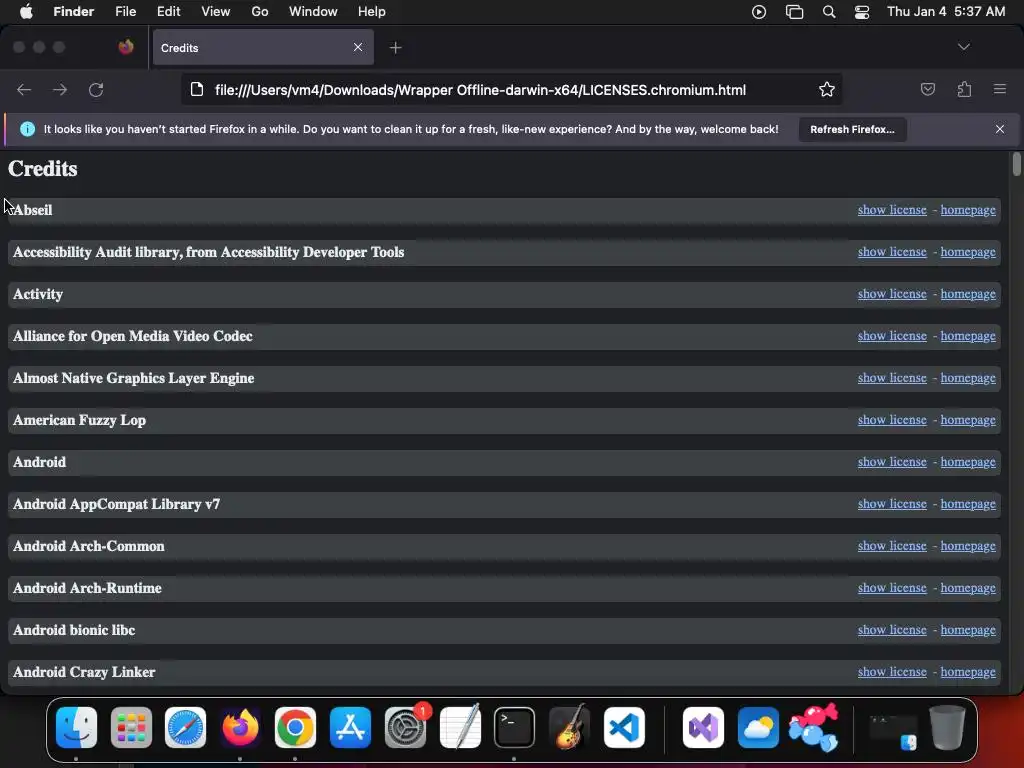Open the Weather app in the Dock
The image size is (1024, 768).
(x=758, y=728)
